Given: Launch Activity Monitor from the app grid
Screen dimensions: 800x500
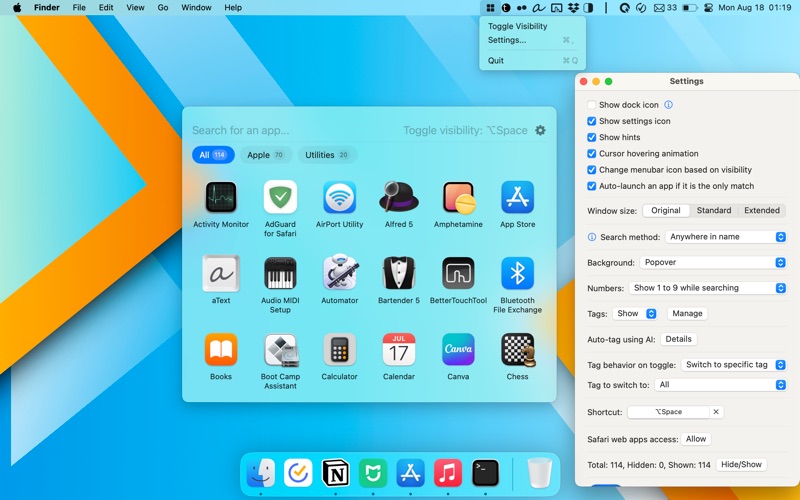Looking at the screenshot, I should (221, 197).
